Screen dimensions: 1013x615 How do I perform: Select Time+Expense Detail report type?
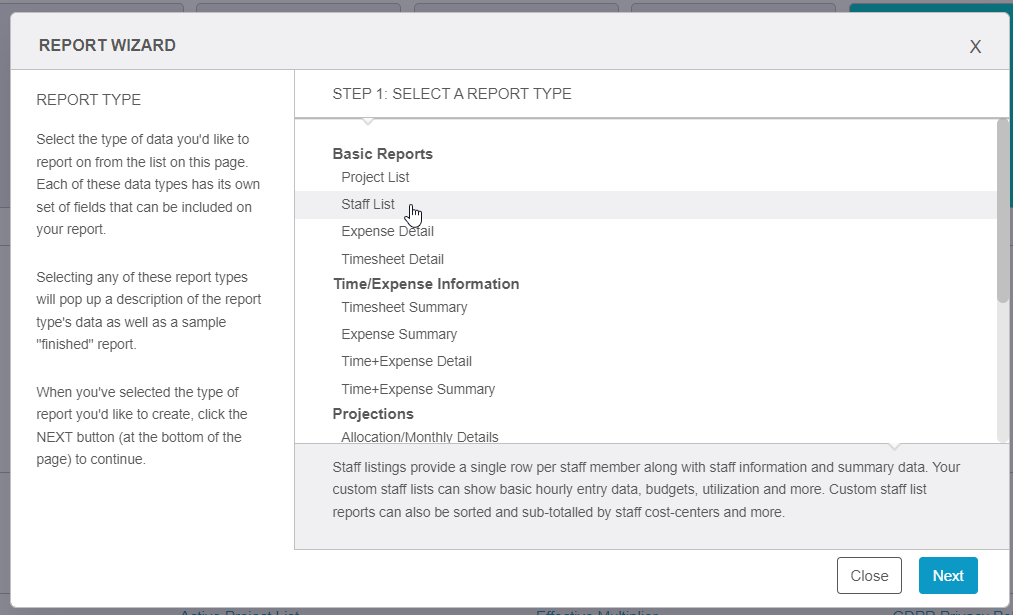tap(406, 361)
